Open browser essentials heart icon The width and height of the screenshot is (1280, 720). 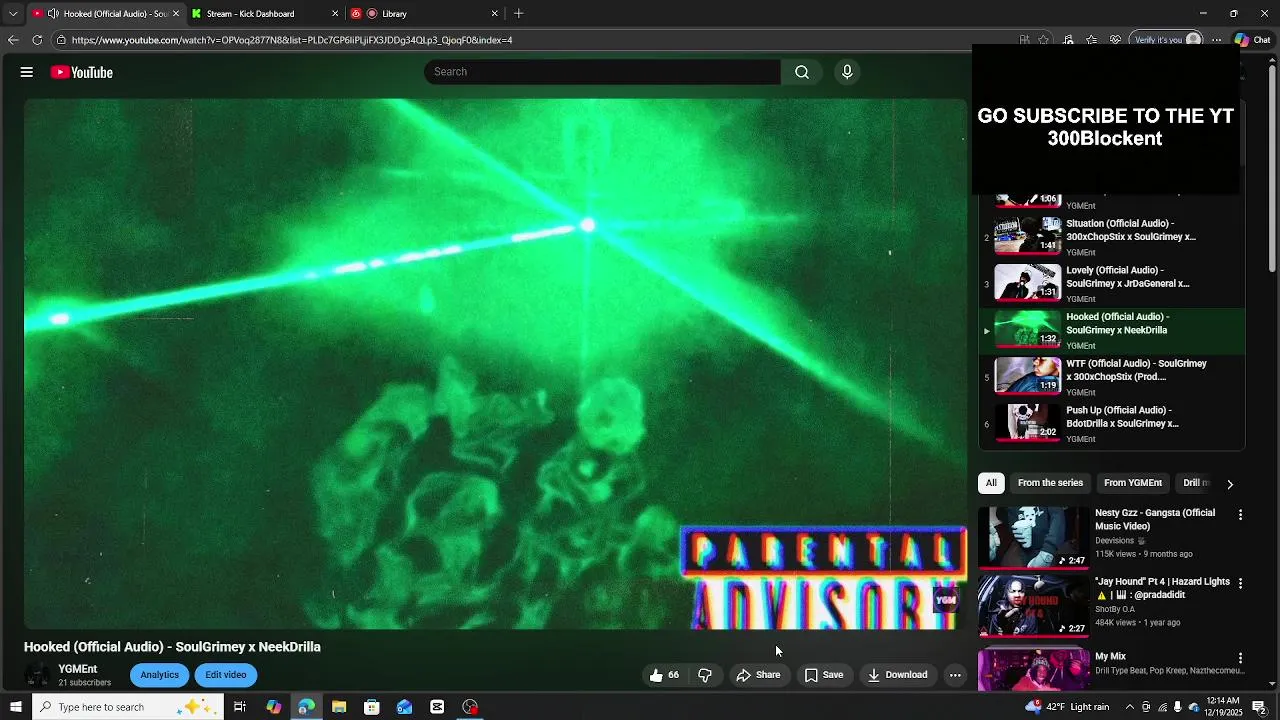[1114, 40]
